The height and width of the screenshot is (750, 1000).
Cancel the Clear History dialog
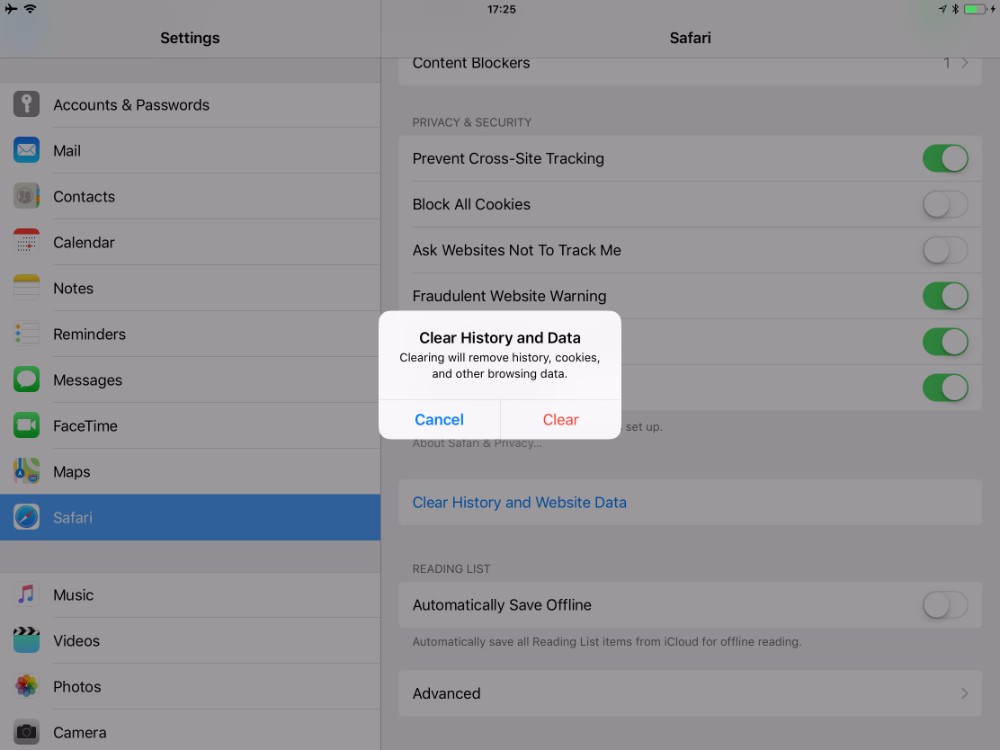point(439,420)
